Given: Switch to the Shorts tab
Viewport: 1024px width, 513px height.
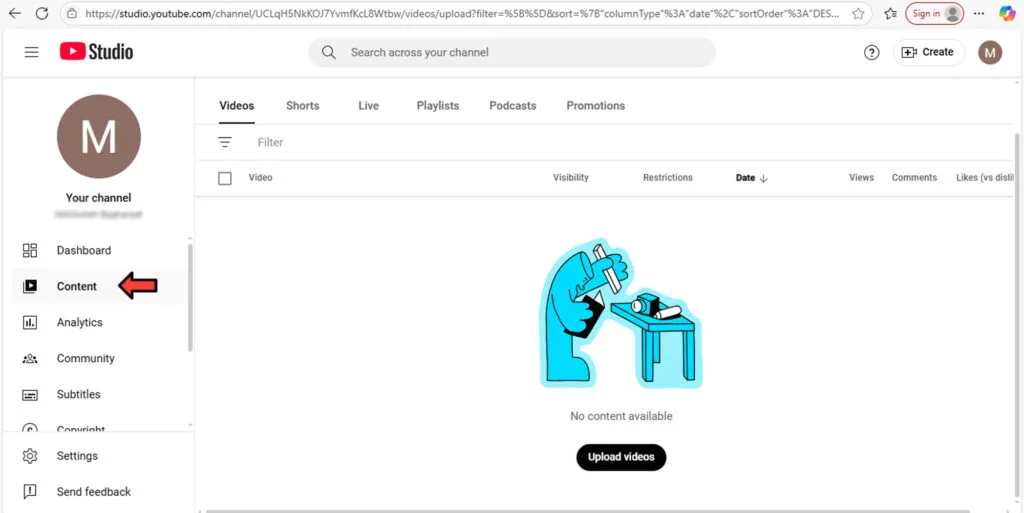Looking at the screenshot, I should tap(302, 105).
